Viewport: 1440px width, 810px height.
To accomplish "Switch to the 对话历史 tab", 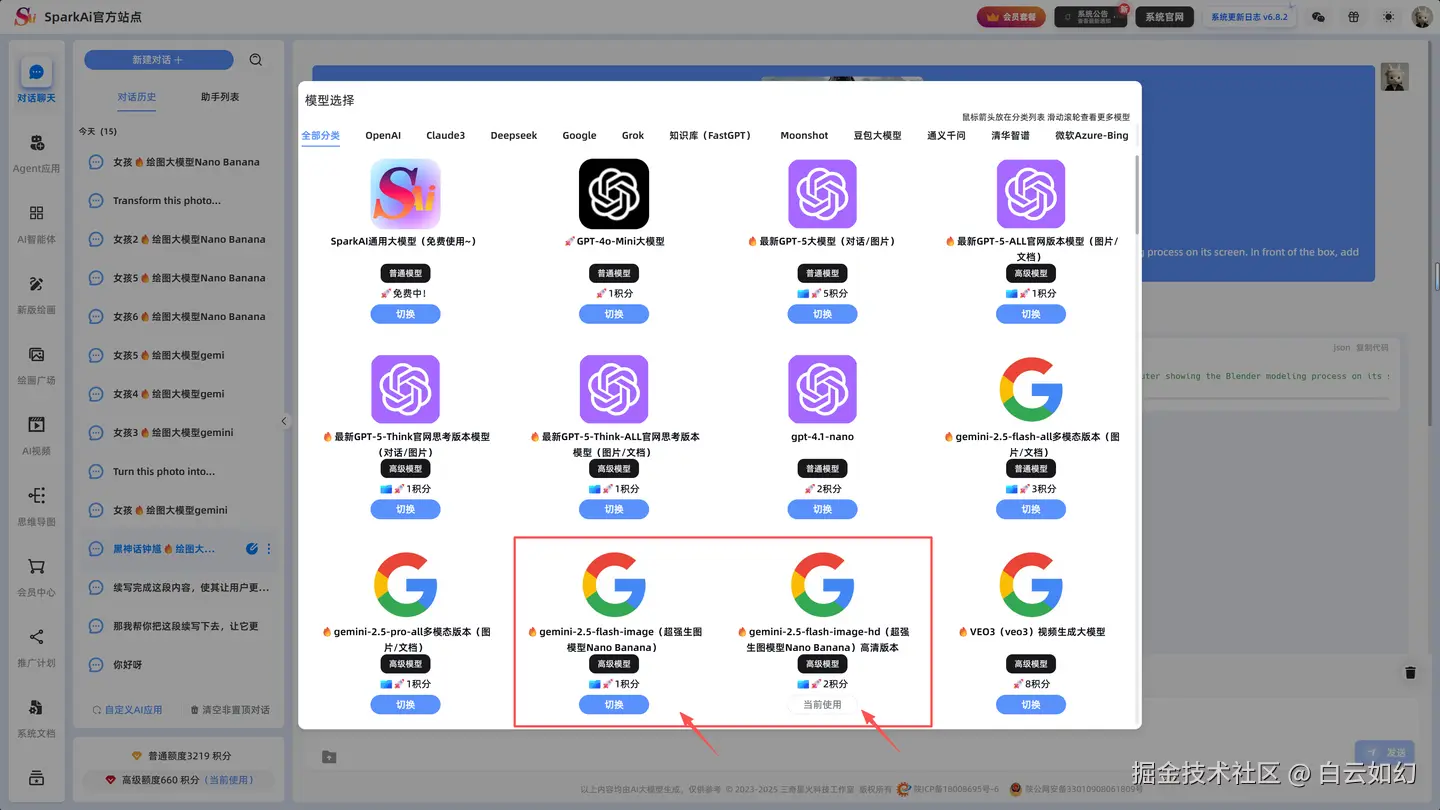I will tap(137, 97).
